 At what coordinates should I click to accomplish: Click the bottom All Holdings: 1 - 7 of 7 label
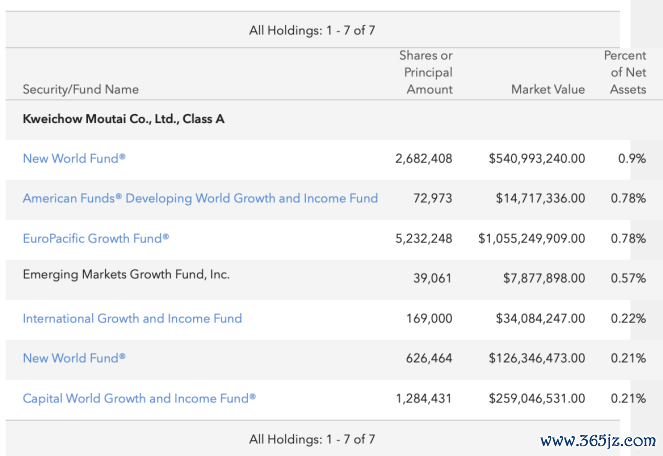pos(312,439)
